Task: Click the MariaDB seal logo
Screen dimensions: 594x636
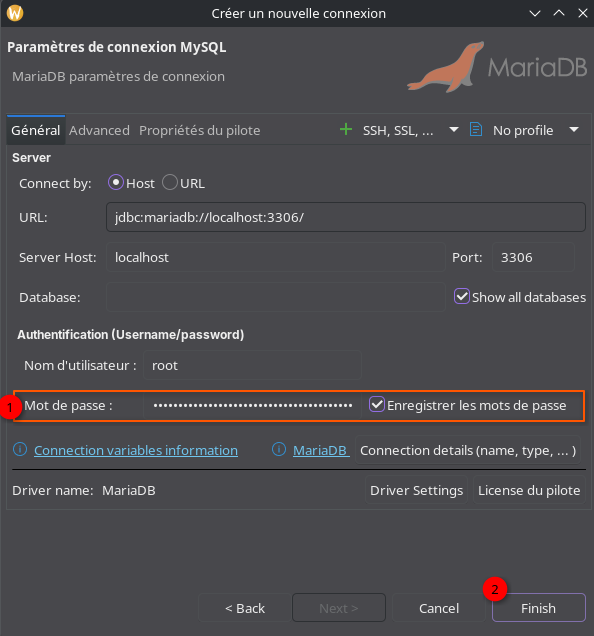Action: click(x=446, y=67)
